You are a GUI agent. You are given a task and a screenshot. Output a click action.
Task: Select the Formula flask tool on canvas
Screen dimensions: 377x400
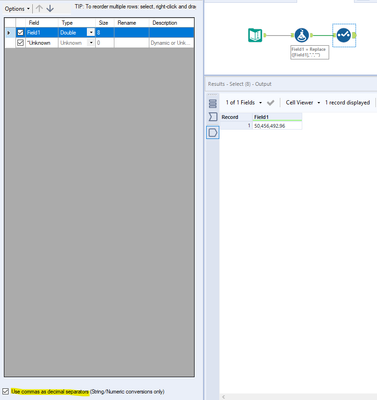coord(301,35)
